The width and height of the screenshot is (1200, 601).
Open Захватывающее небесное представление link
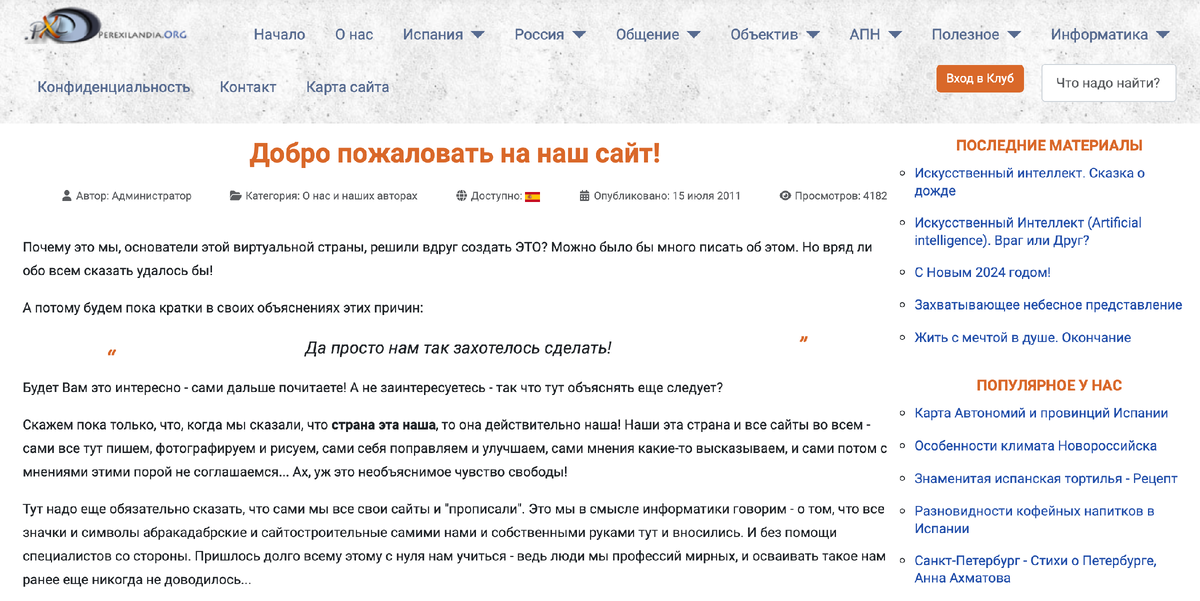(1048, 305)
